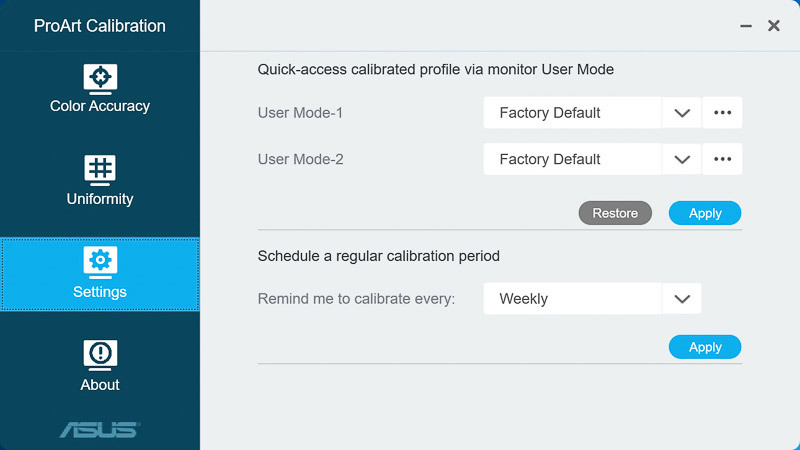Expand the User Mode-1 profile dropdown arrow
The width and height of the screenshot is (800, 450).
pyautogui.click(x=682, y=113)
